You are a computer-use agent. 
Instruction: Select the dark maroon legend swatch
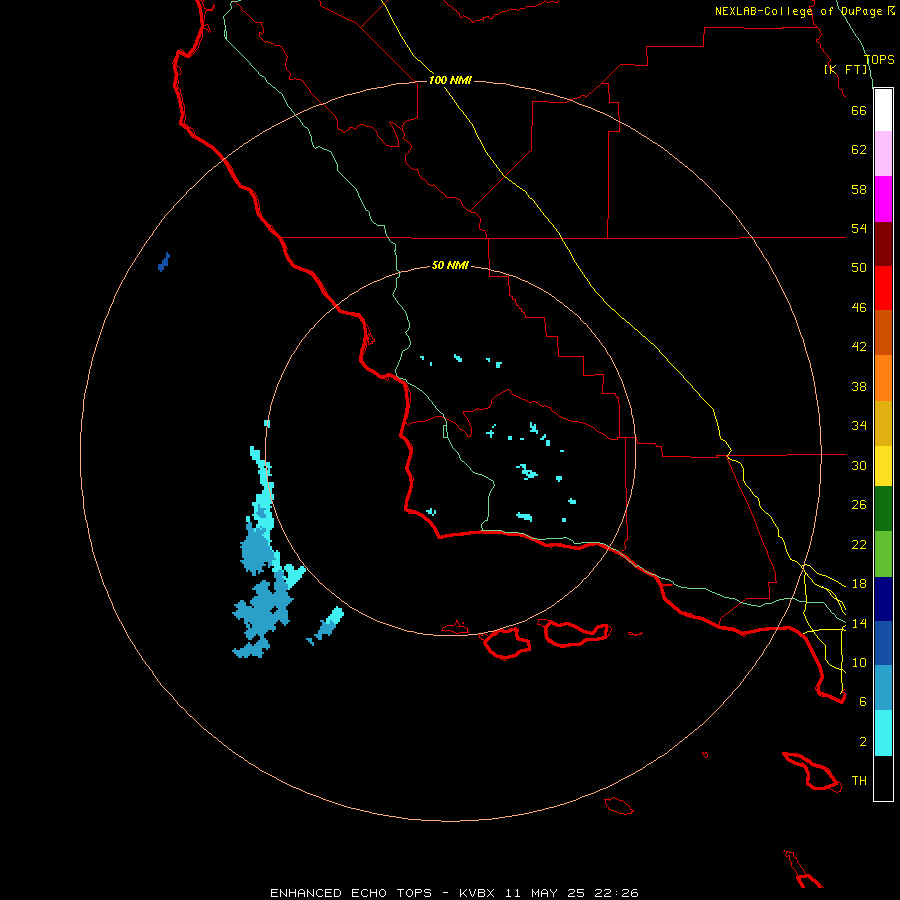click(883, 244)
